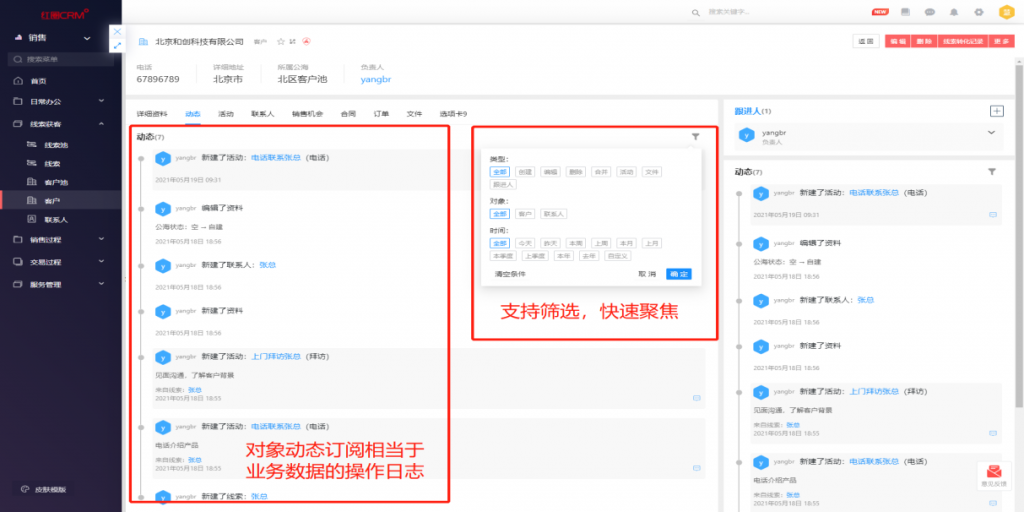Click the red 编辑 button
The image size is (1024, 512).
pos(897,42)
